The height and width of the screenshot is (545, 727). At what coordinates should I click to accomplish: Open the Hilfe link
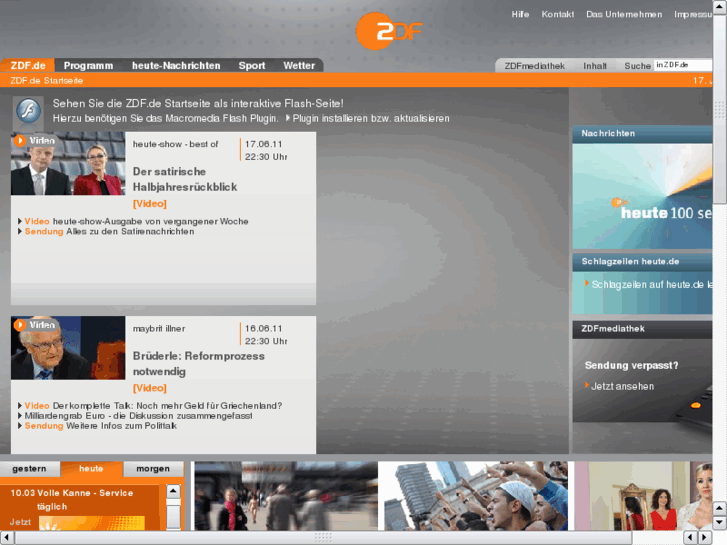(520, 14)
